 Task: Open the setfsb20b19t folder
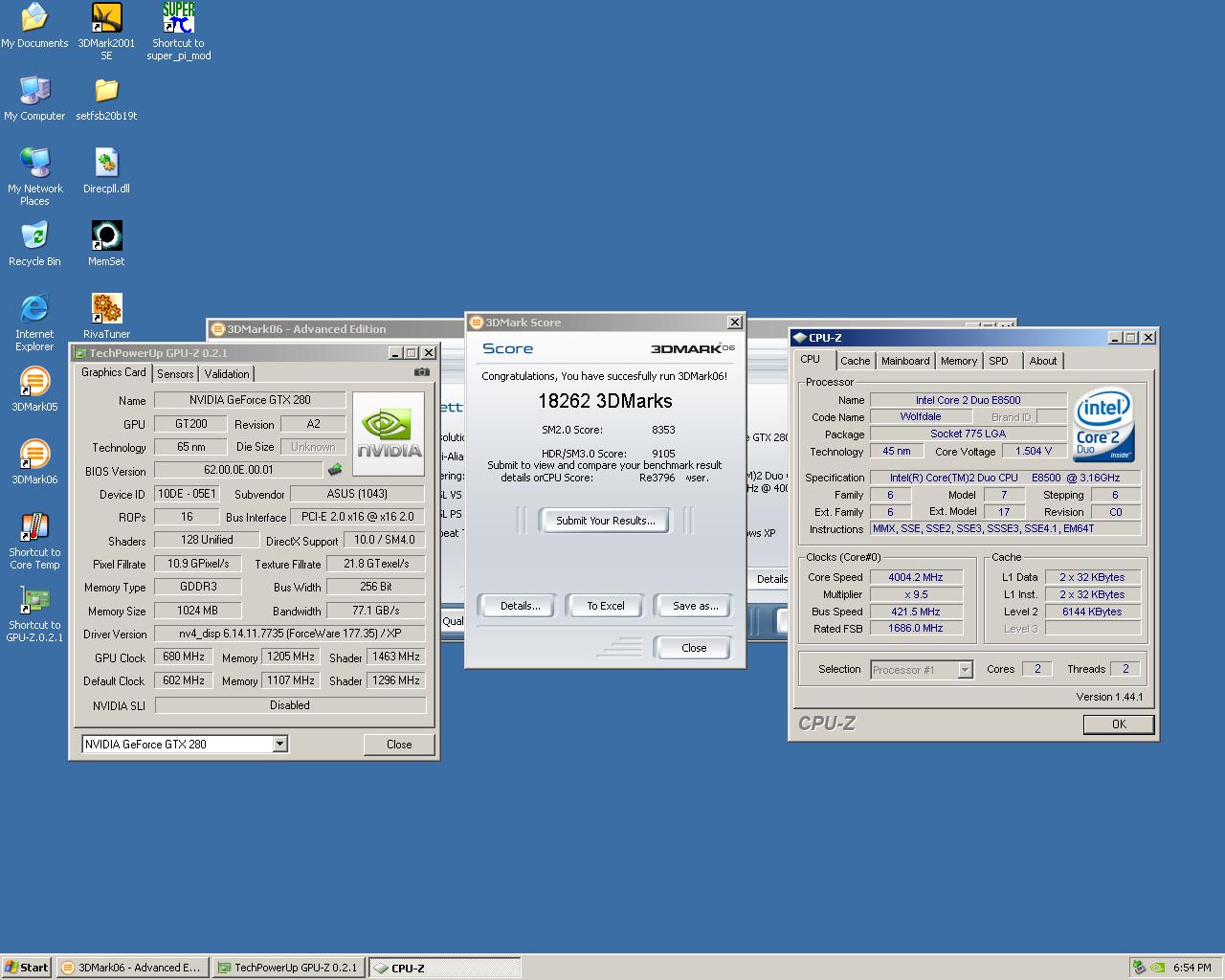(x=106, y=99)
